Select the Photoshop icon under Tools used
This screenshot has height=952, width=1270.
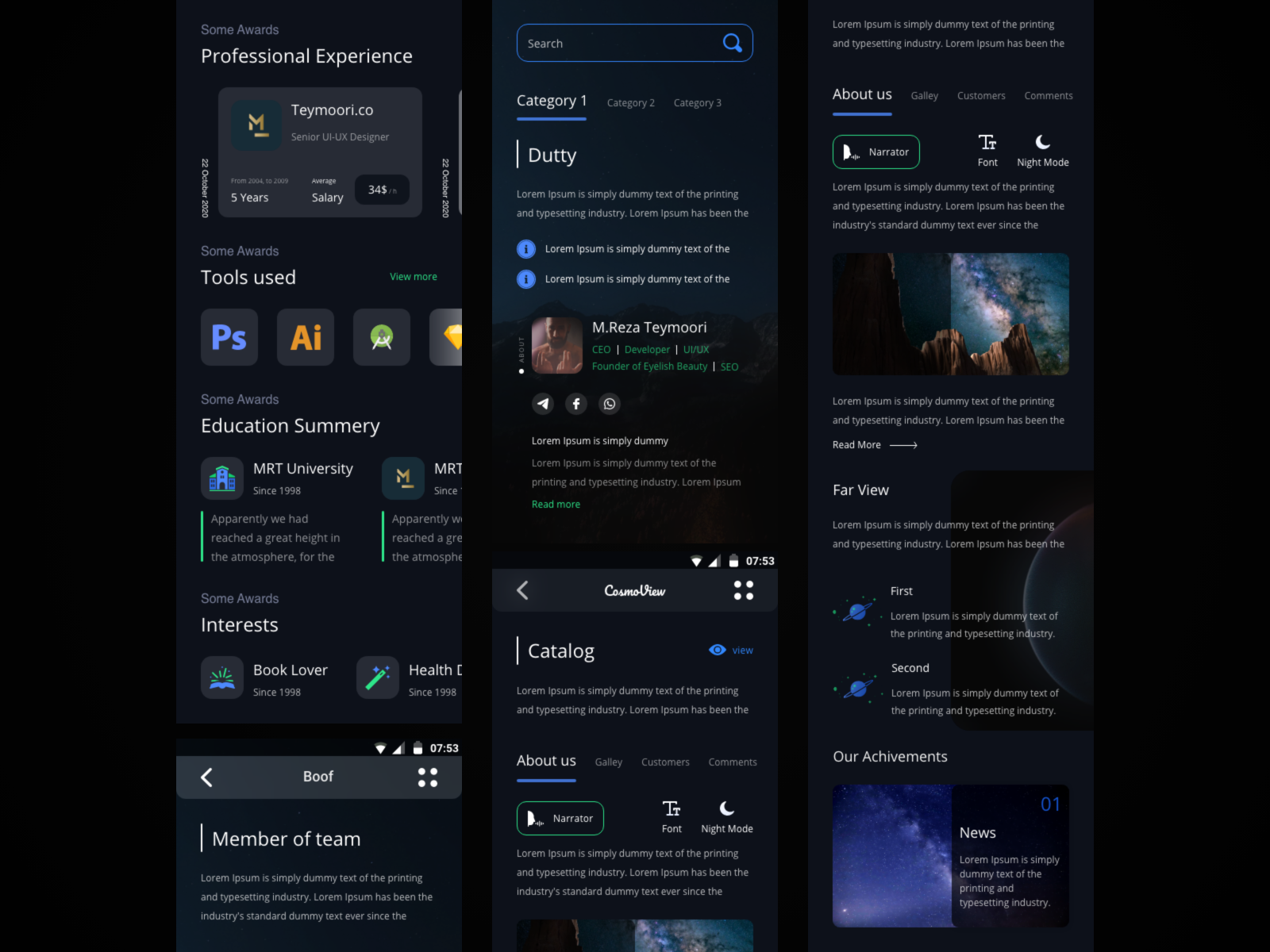(x=229, y=337)
